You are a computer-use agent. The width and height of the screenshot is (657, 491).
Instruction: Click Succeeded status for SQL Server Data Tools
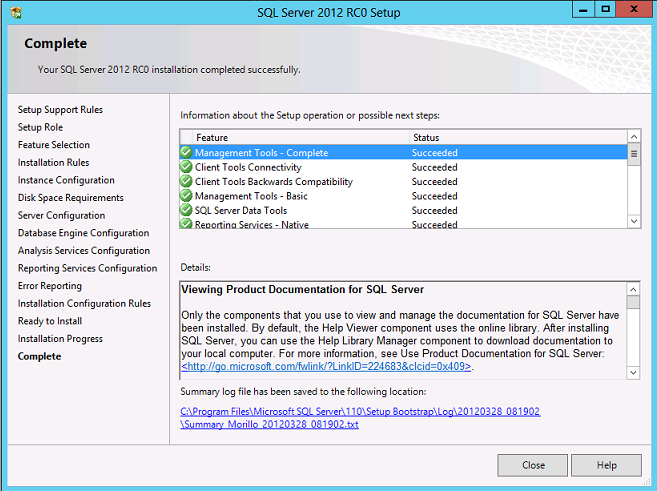pos(435,210)
